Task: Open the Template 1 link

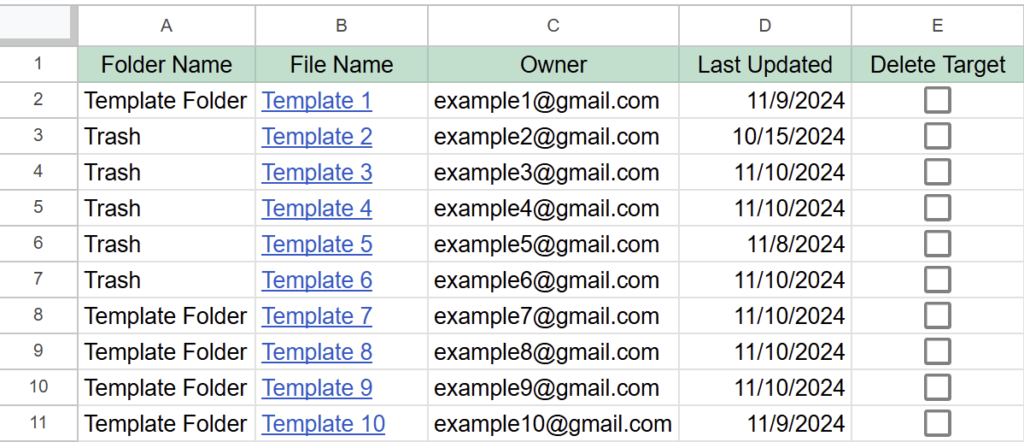Action: pyautogui.click(x=317, y=101)
